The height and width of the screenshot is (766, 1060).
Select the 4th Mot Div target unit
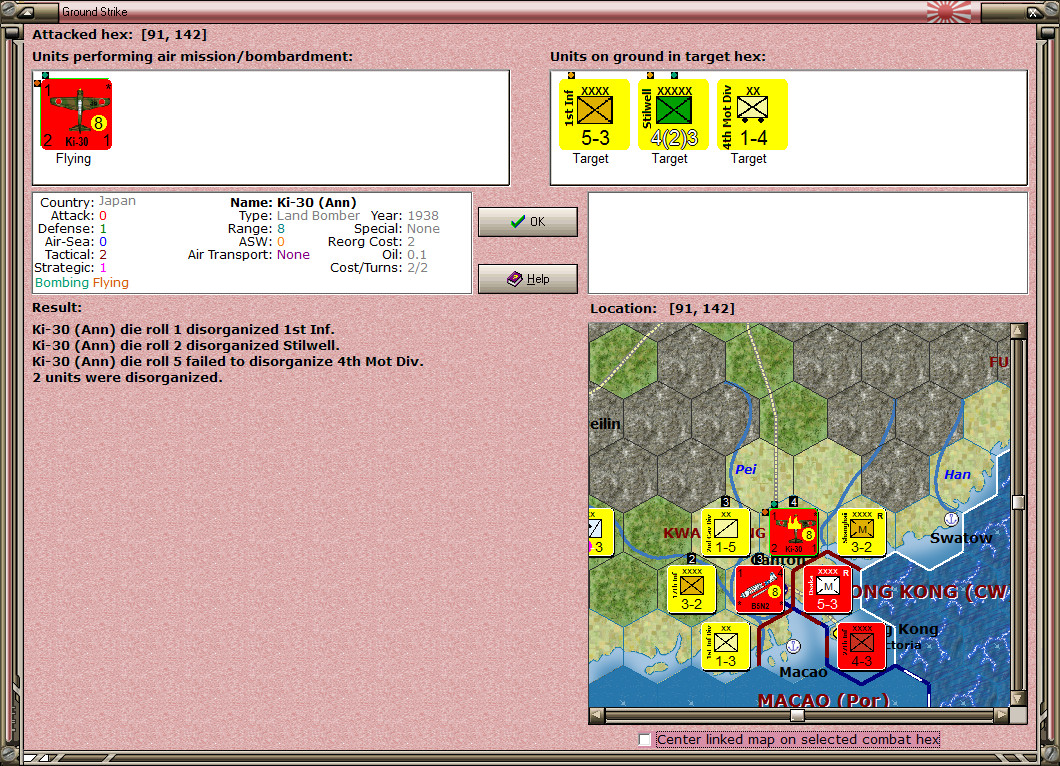click(752, 114)
